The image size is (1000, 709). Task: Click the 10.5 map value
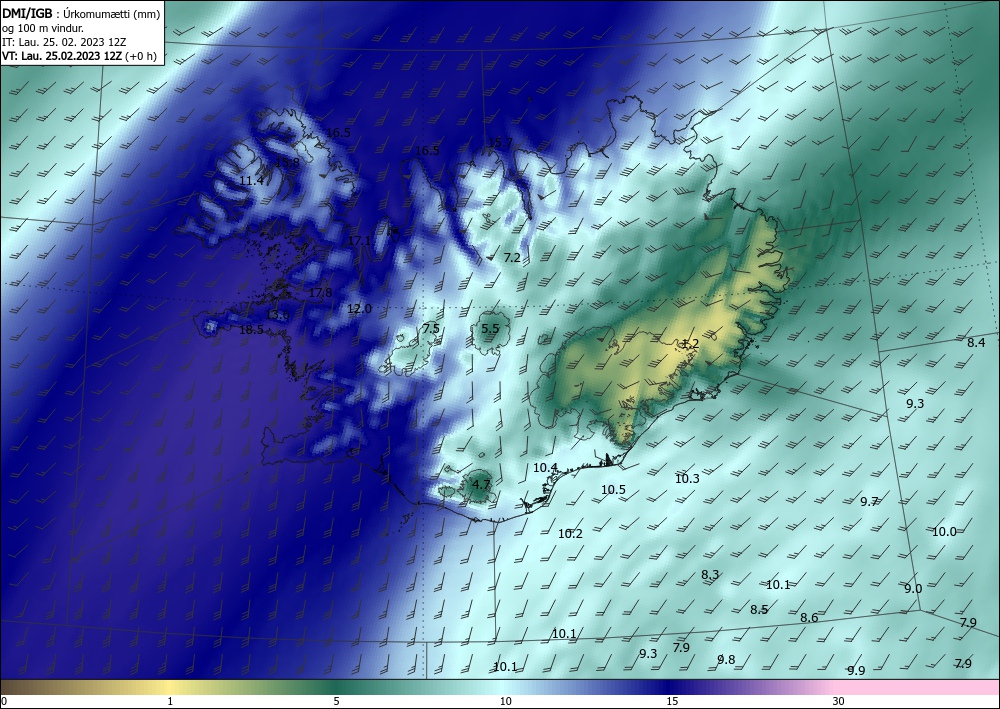(614, 490)
